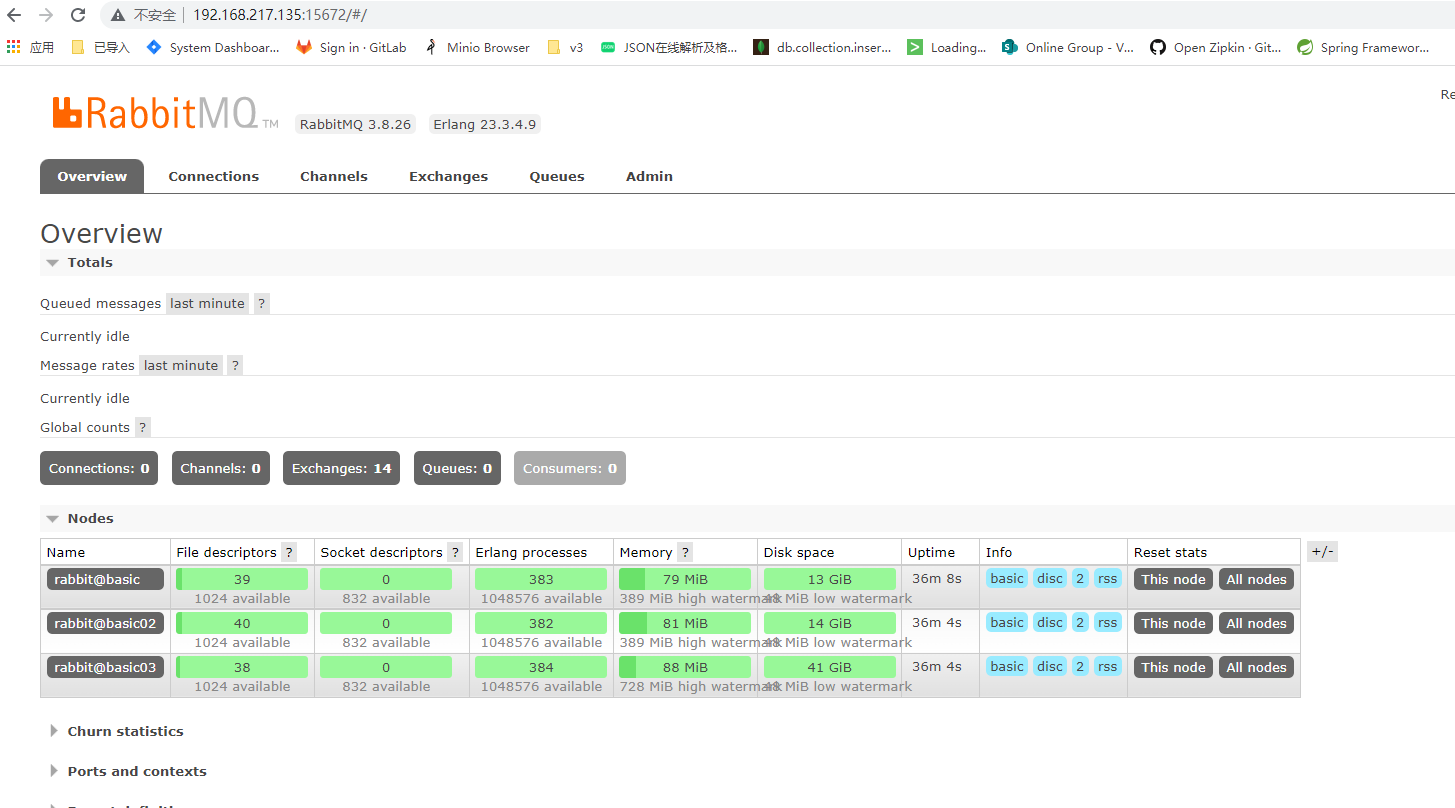Click rabbit@basic03 disk space bar 41 GiB
This screenshot has width=1455, height=808.
tap(829, 667)
